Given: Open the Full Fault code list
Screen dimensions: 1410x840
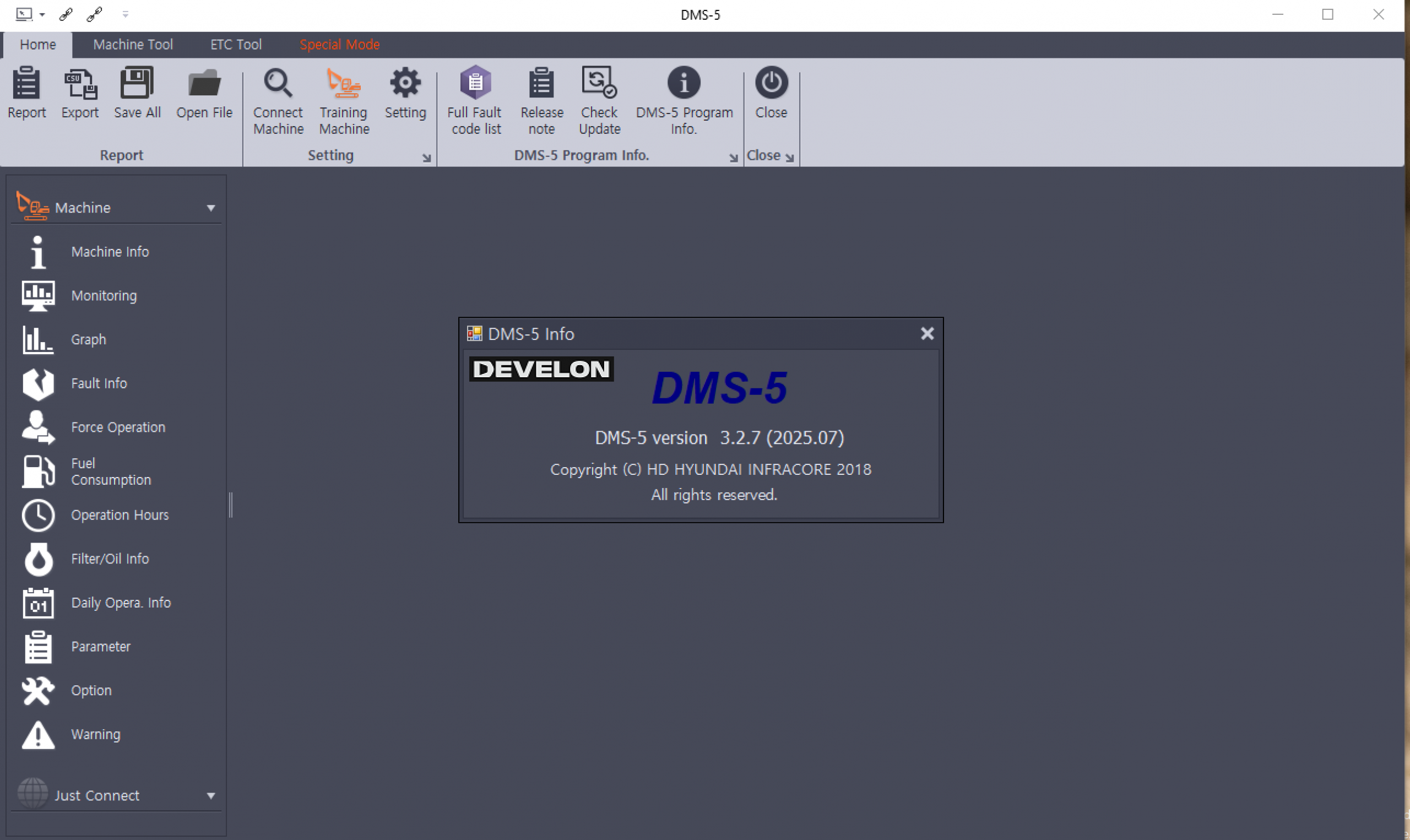Looking at the screenshot, I should tap(476, 101).
